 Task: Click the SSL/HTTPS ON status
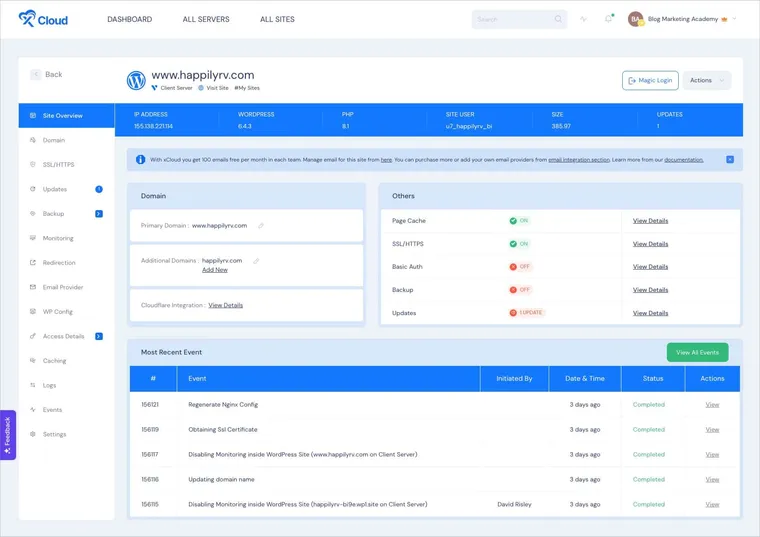pos(519,244)
